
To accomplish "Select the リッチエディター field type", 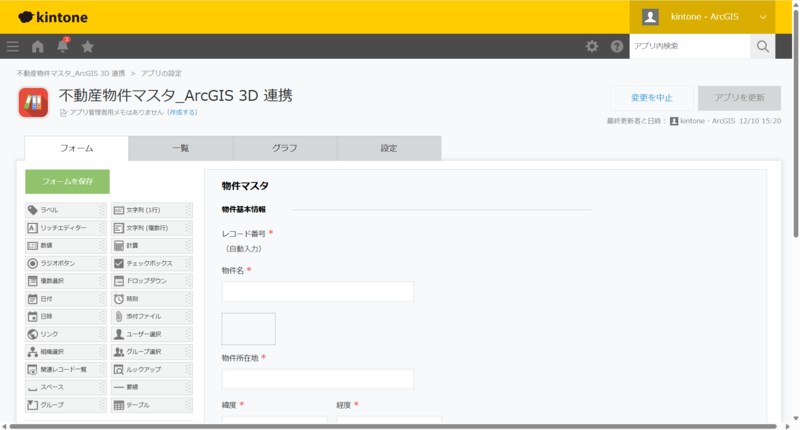I will click(x=66, y=228).
